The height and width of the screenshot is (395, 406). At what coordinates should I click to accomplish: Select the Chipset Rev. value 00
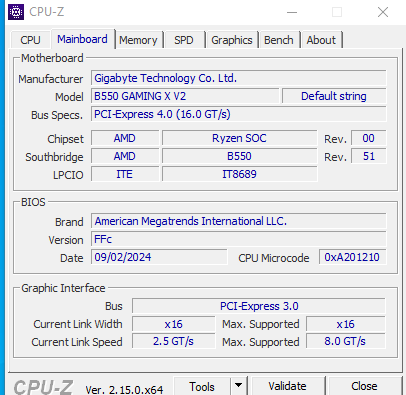(369, 138)
